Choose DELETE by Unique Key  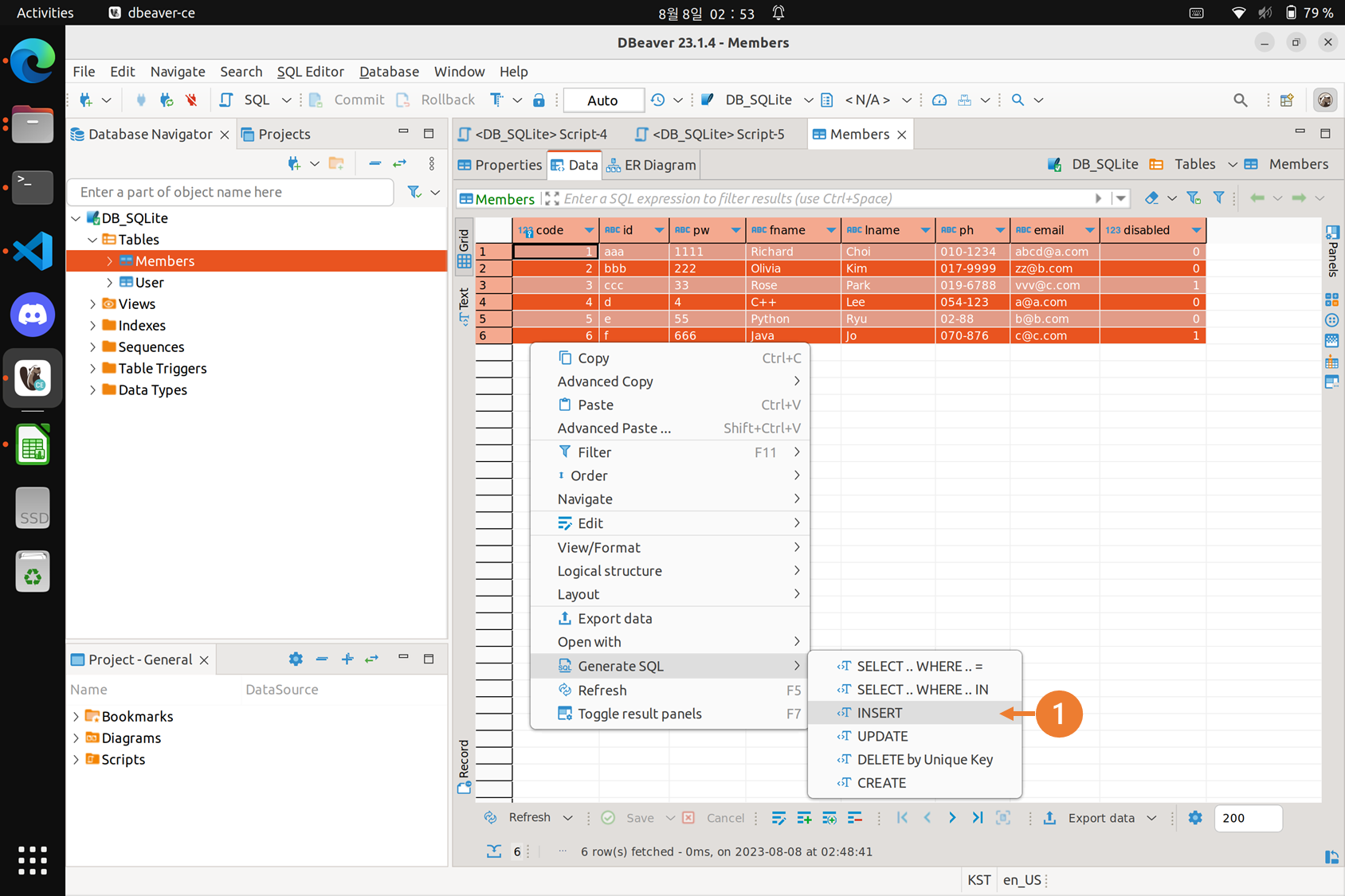point(914,760)
